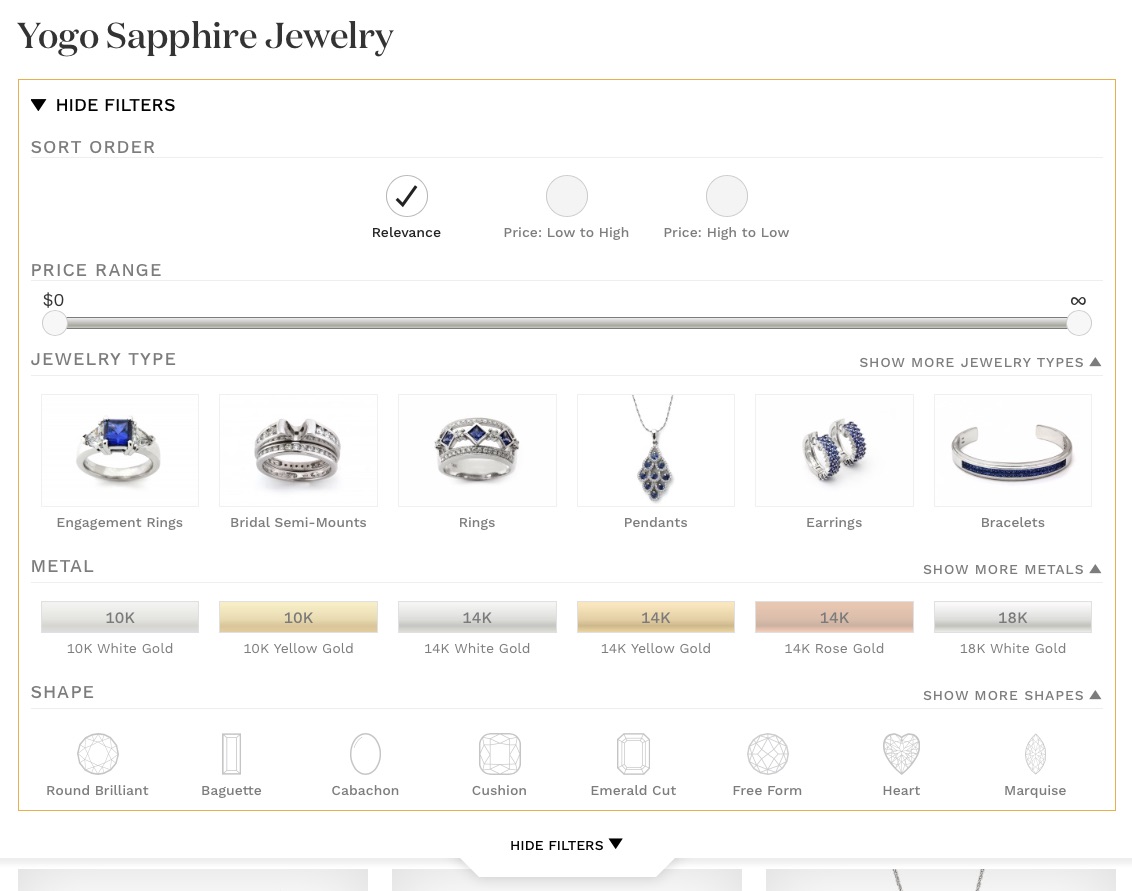Expand Show More Shapes
This screenshot has height=891, width=1132.
coord(1011,695)
